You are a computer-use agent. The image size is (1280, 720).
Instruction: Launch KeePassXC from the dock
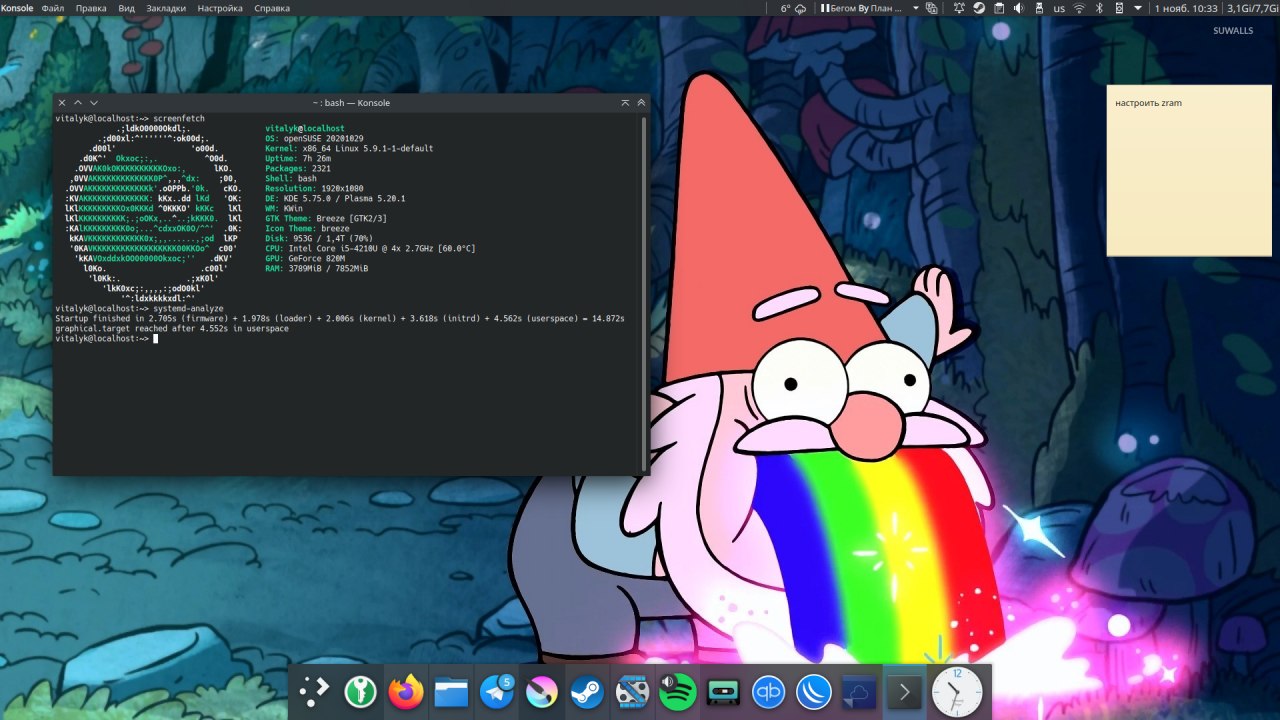[x=360, y=691]
